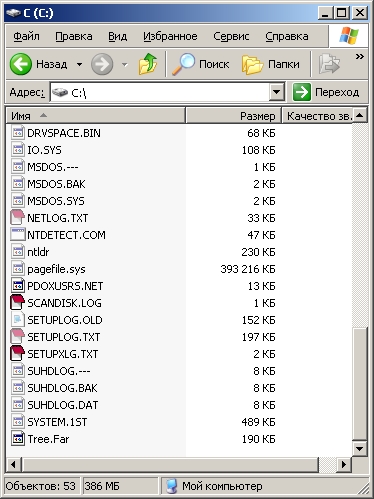This screenshot has width=374, height=499.
Task: Expand the address bar dropdown
Action: pos(277,92)
